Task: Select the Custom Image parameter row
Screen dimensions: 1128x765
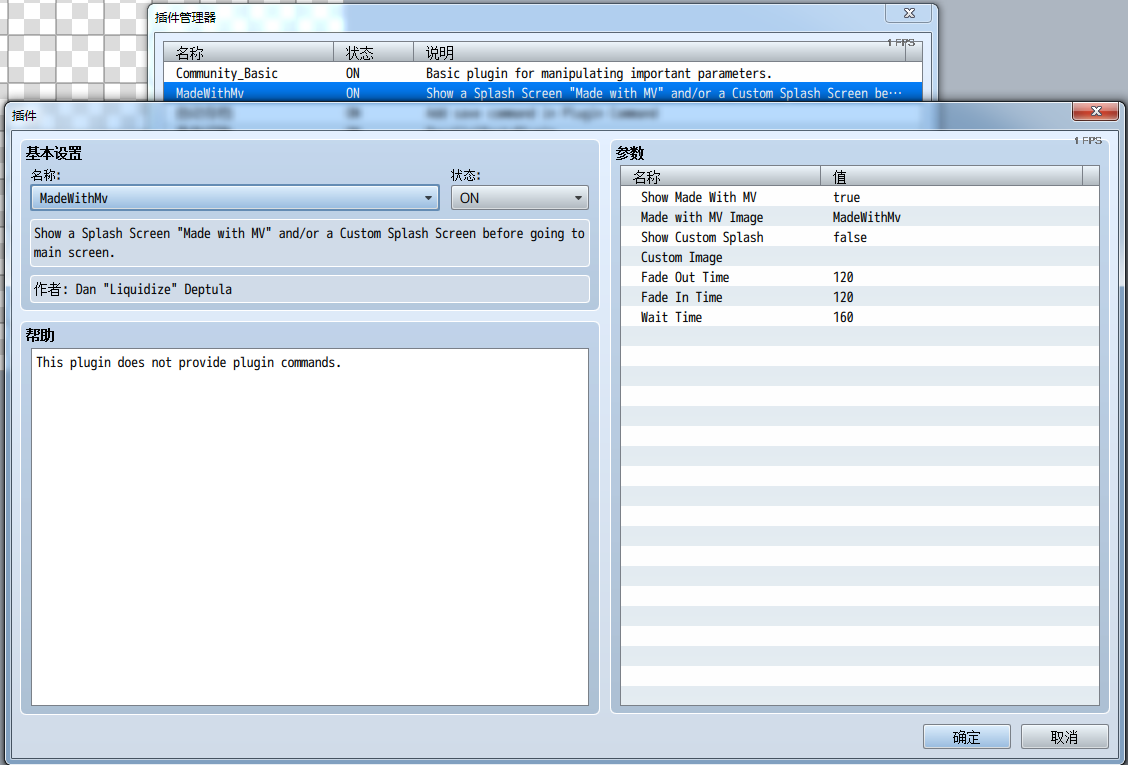Action: coord(860,257)
